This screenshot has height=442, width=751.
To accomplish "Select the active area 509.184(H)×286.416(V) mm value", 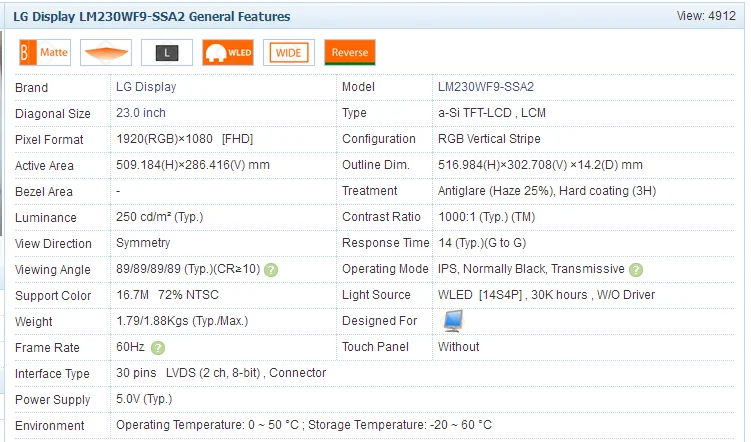I will [193, 165].
